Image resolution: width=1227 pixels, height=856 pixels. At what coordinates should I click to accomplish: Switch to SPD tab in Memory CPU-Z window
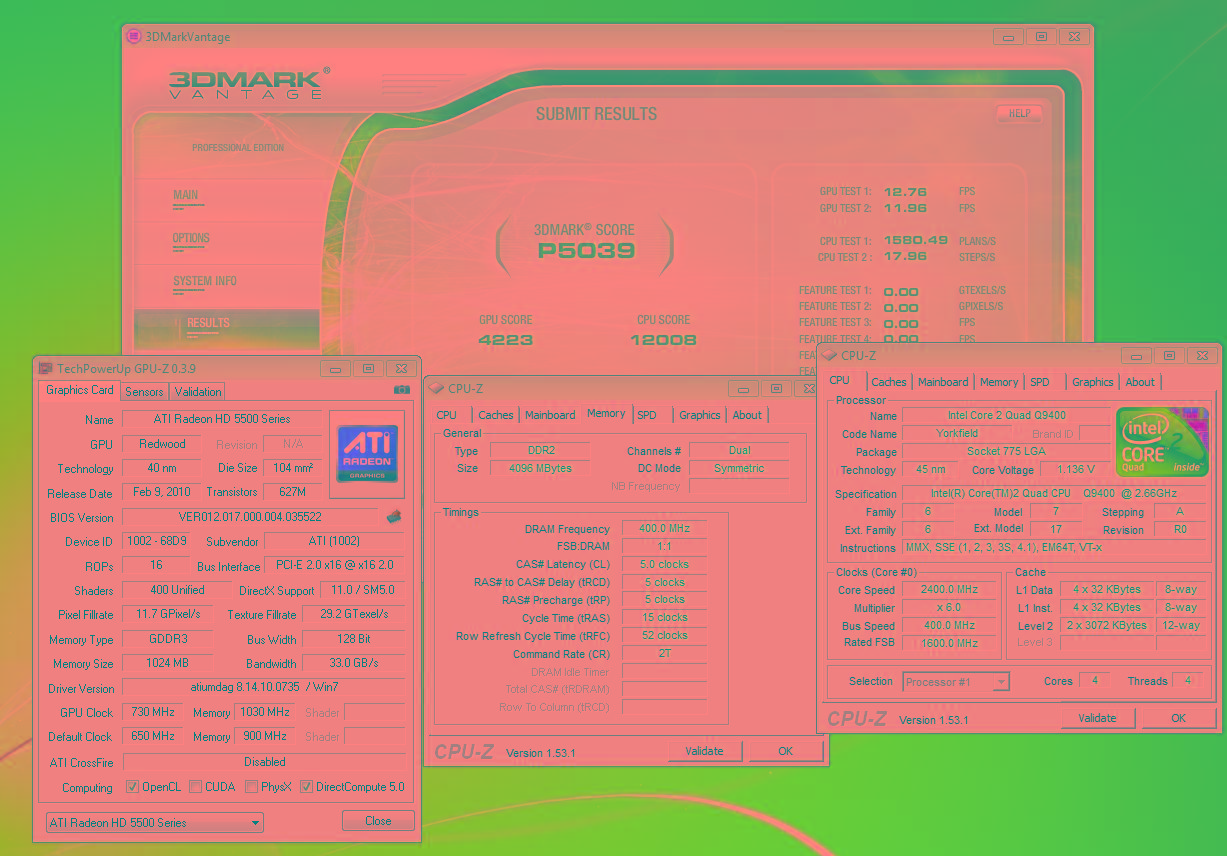coord(647,415)
